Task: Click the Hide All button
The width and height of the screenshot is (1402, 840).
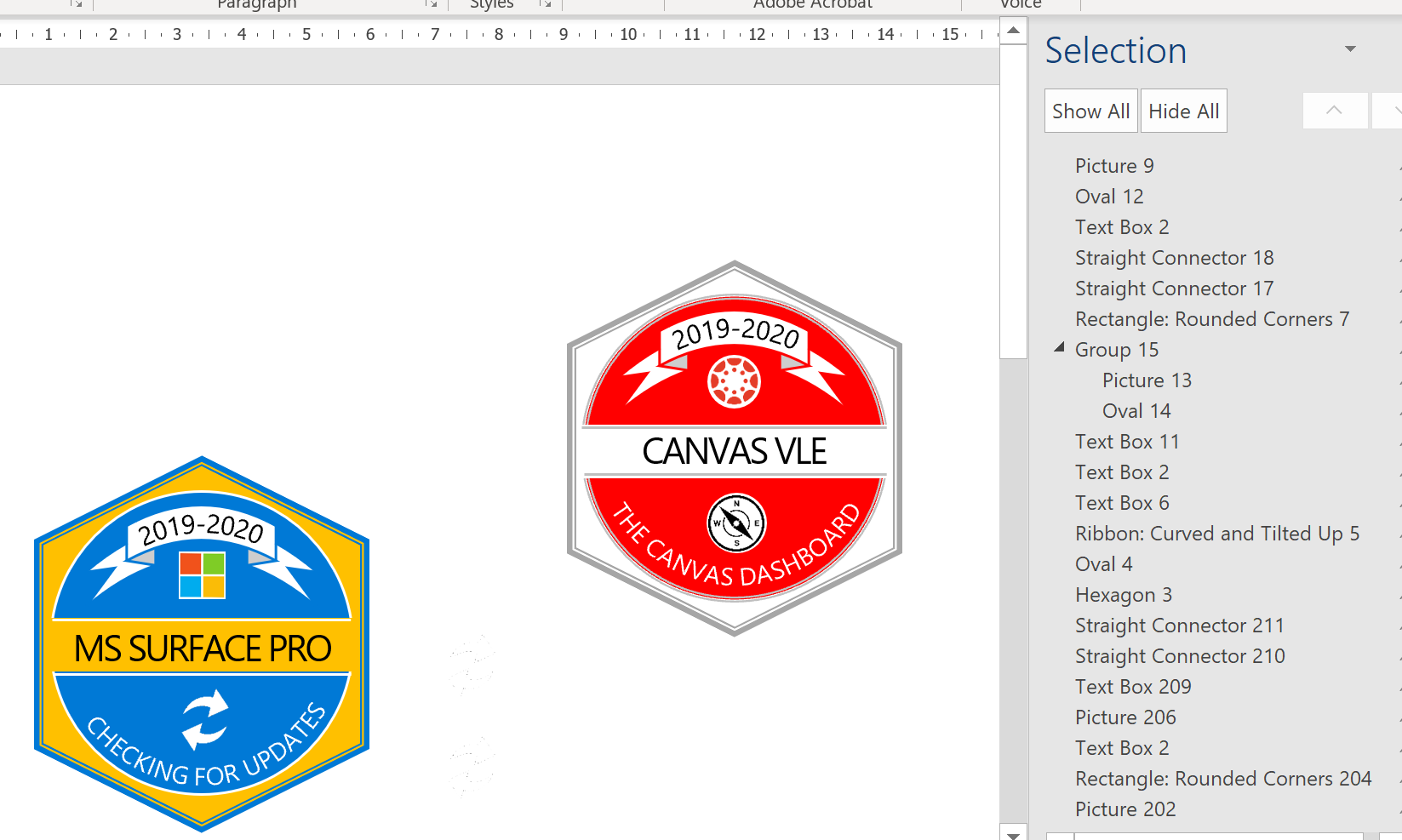Action: 1183,111
